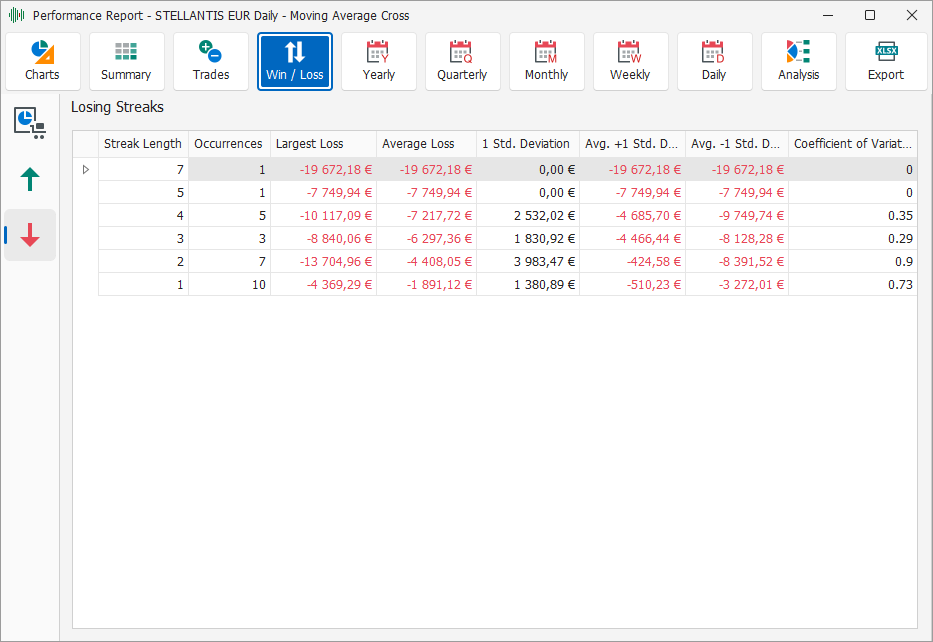Click Avg. -1 Std. D... column header
The width and height of the screenshot is (933, 642).
[x=737, y=144]
